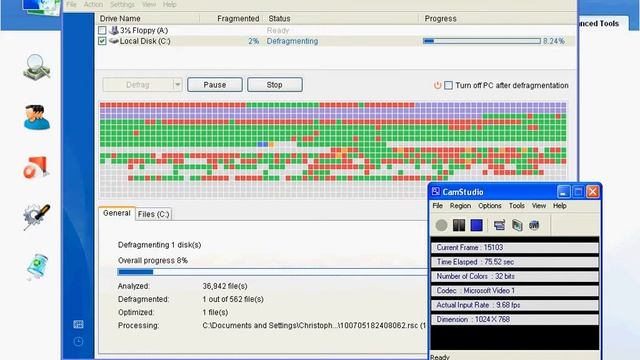This screenshot has height=360, width=640.
Task: Click the greyed Defrag button
Action: 138,85
